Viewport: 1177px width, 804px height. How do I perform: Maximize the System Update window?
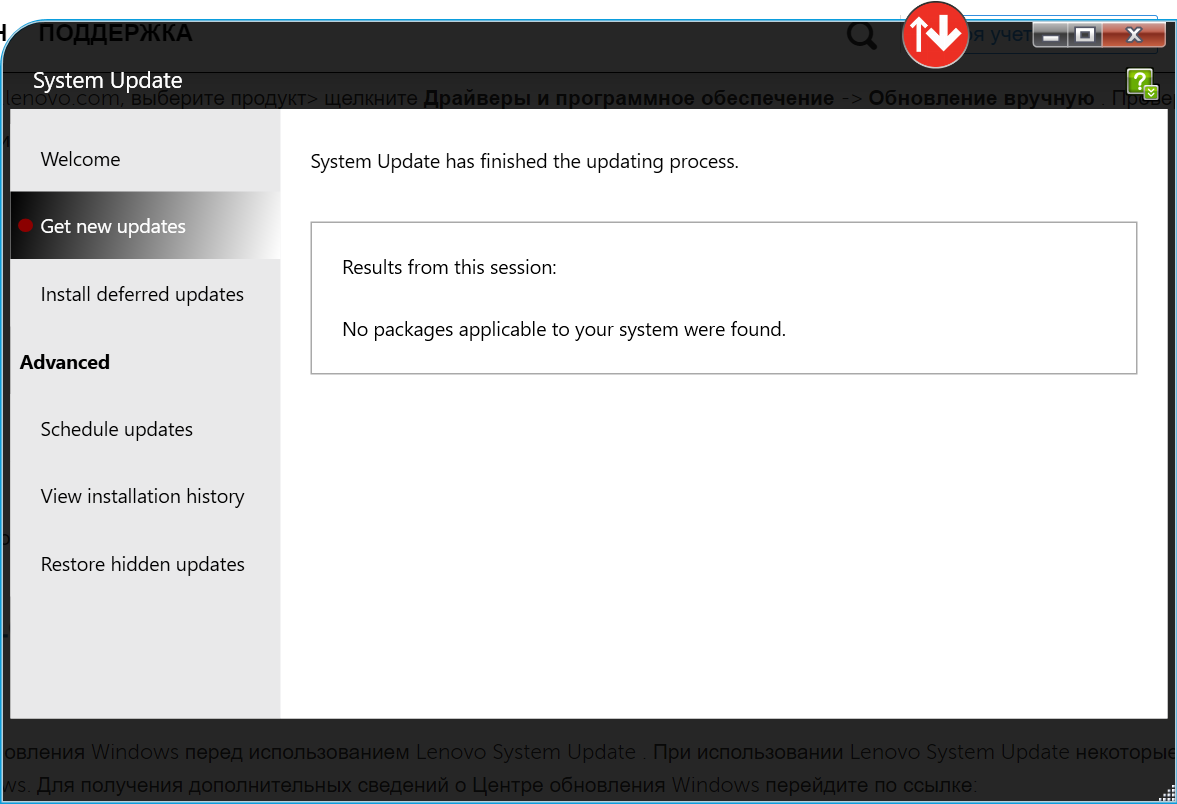(1085, 35)
